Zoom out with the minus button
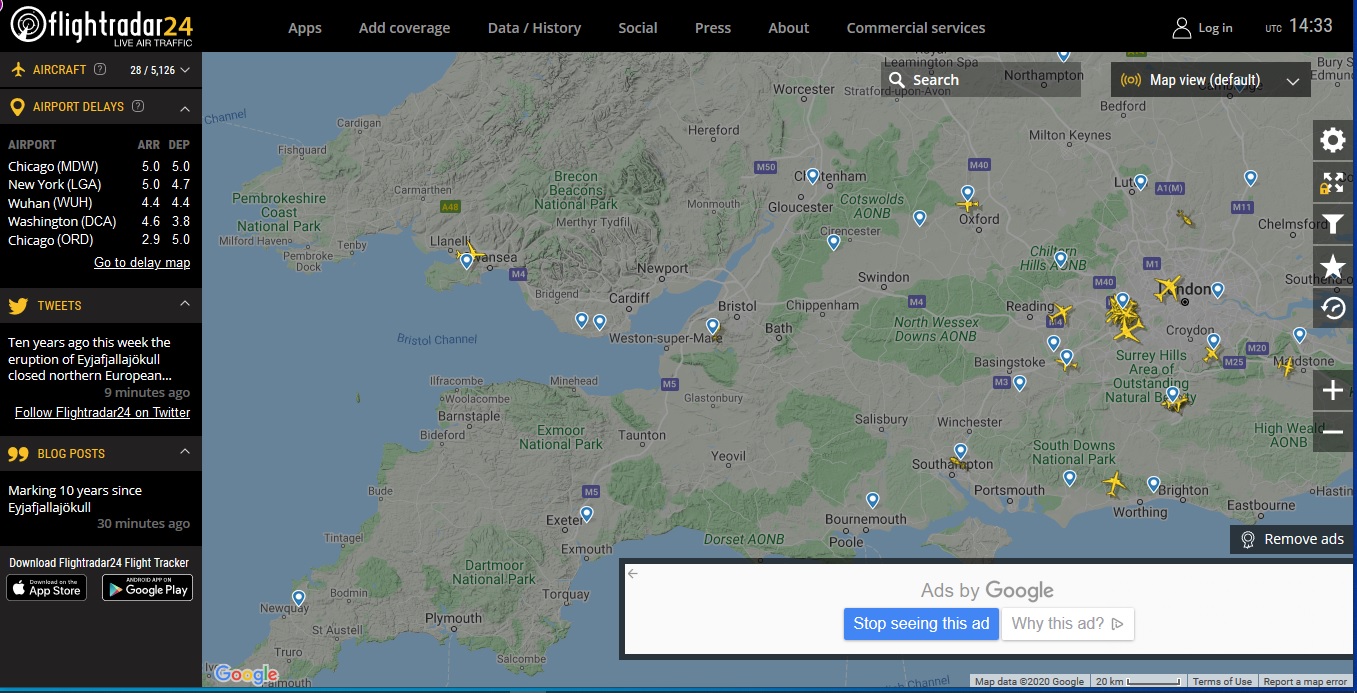1357x693 pixels. 1332,432
